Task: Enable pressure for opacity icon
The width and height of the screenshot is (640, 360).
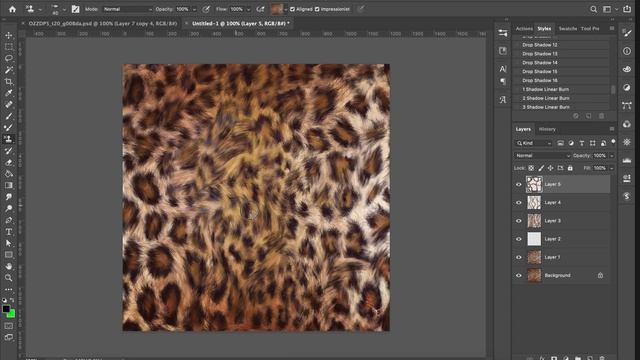Action: pos(207,9)
